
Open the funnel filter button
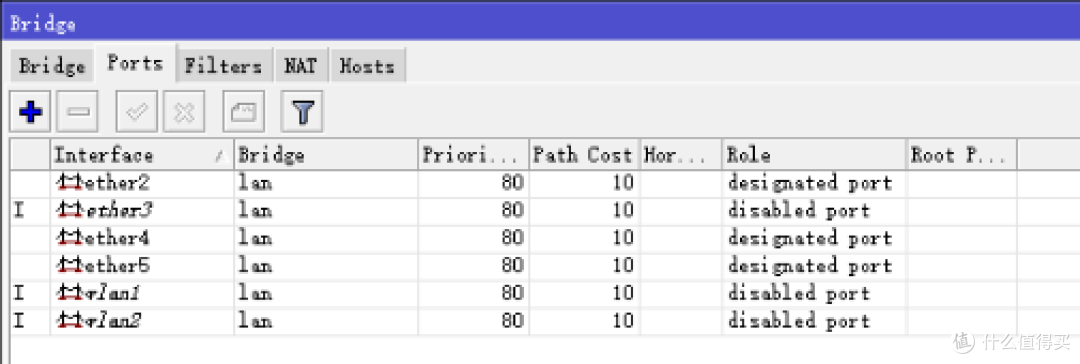pos(302,112)
